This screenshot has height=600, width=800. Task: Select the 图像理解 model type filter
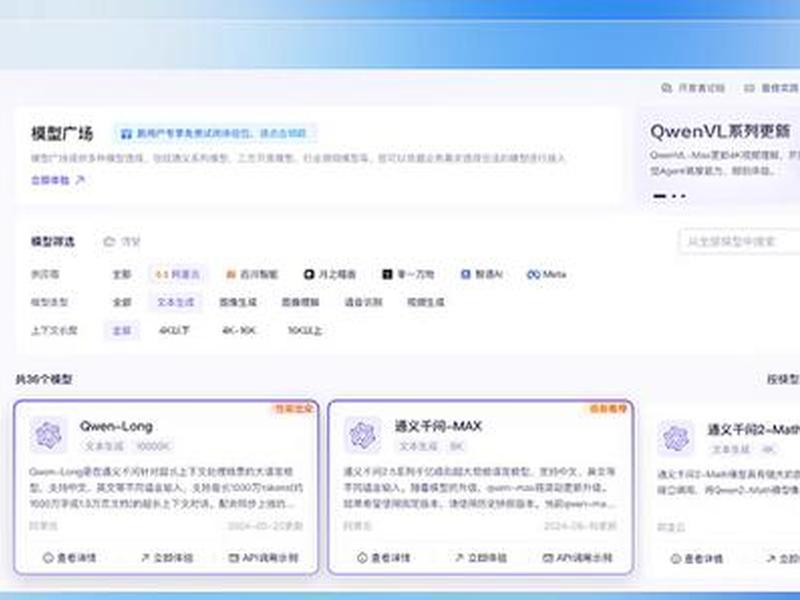point(301,302)
